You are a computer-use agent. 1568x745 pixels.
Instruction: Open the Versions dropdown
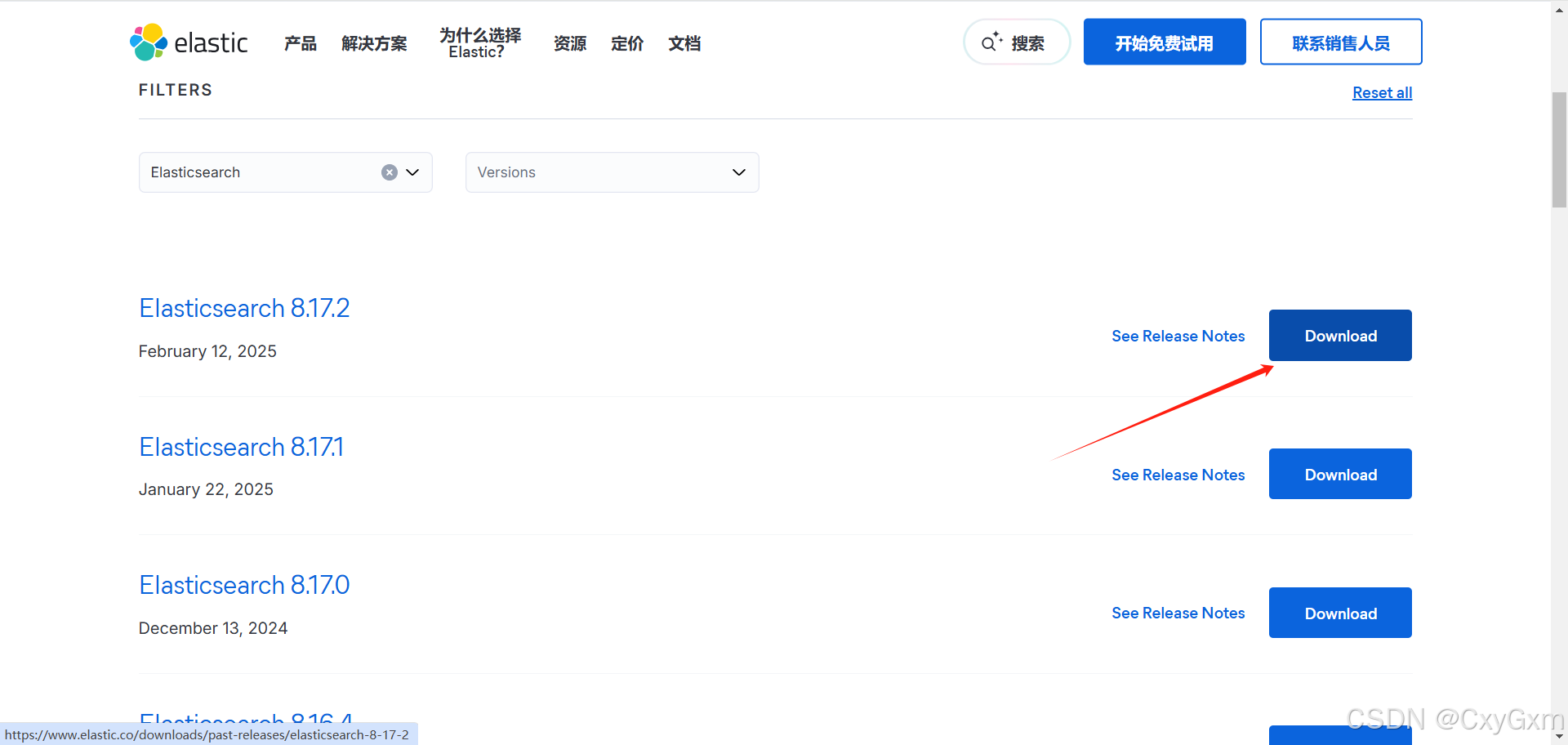(x=611, y=172)
